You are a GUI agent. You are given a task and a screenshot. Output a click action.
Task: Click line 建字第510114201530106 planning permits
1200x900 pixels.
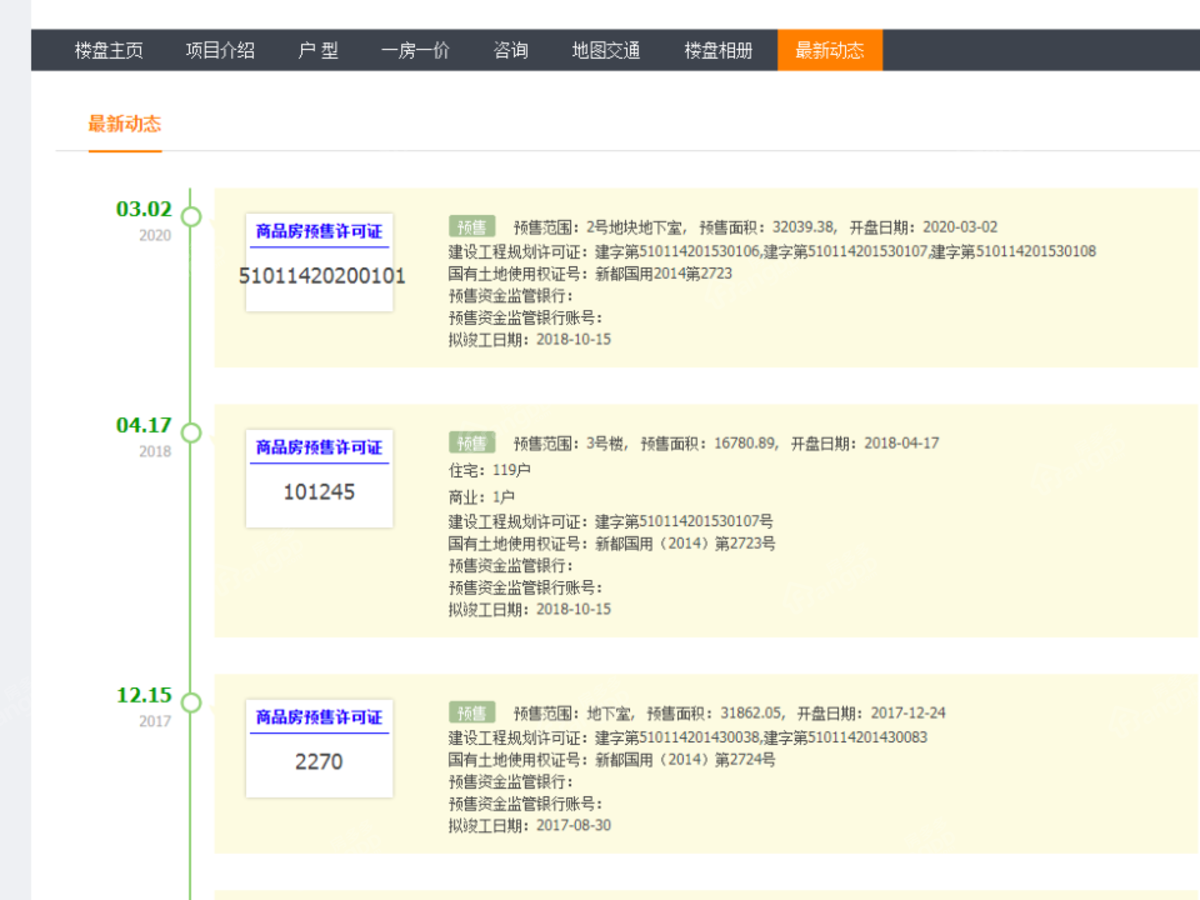772,251
